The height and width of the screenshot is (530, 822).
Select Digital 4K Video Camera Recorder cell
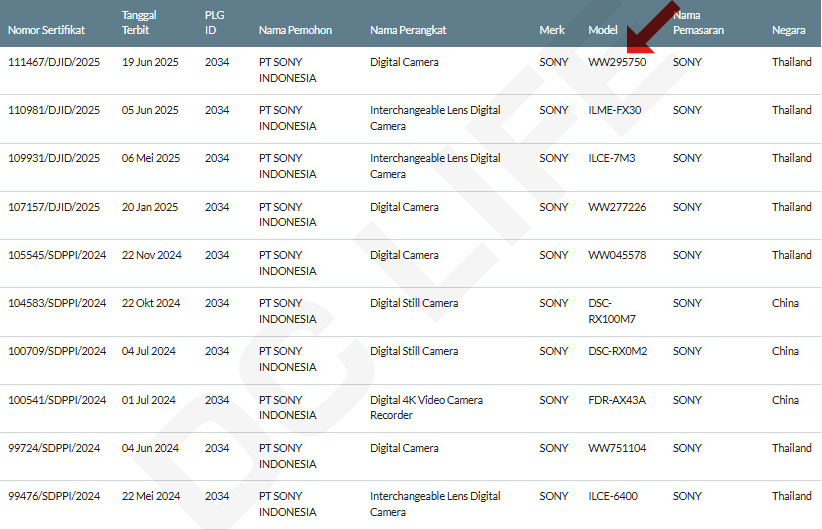click(426, 407)
